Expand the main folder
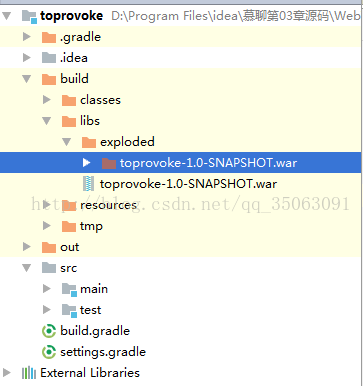 point(47,289)
